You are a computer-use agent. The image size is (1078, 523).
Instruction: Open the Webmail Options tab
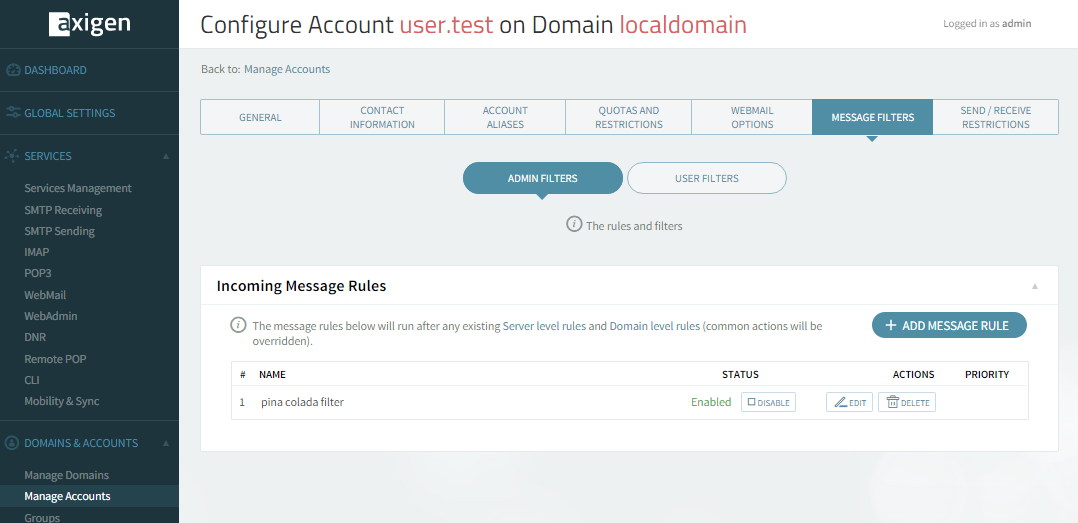(x=752, y=117)
